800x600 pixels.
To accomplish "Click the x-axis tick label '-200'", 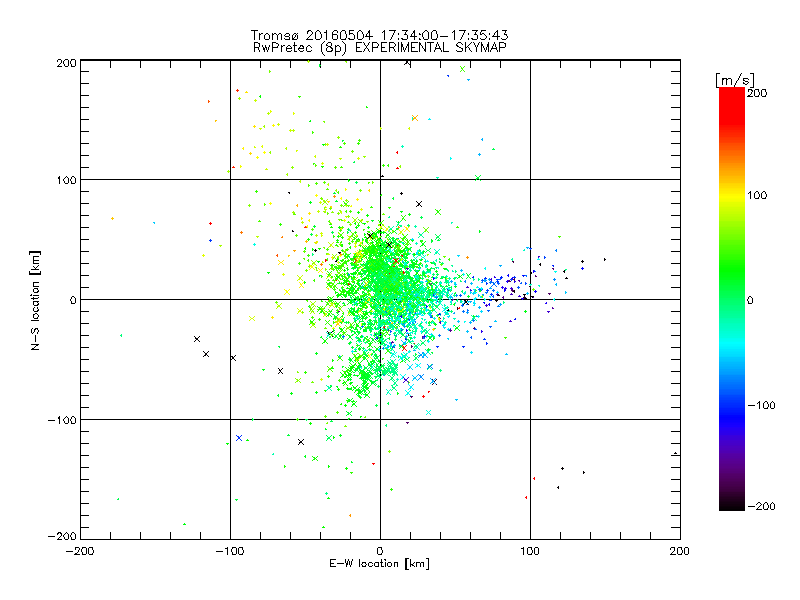I will tap(80, 552).
